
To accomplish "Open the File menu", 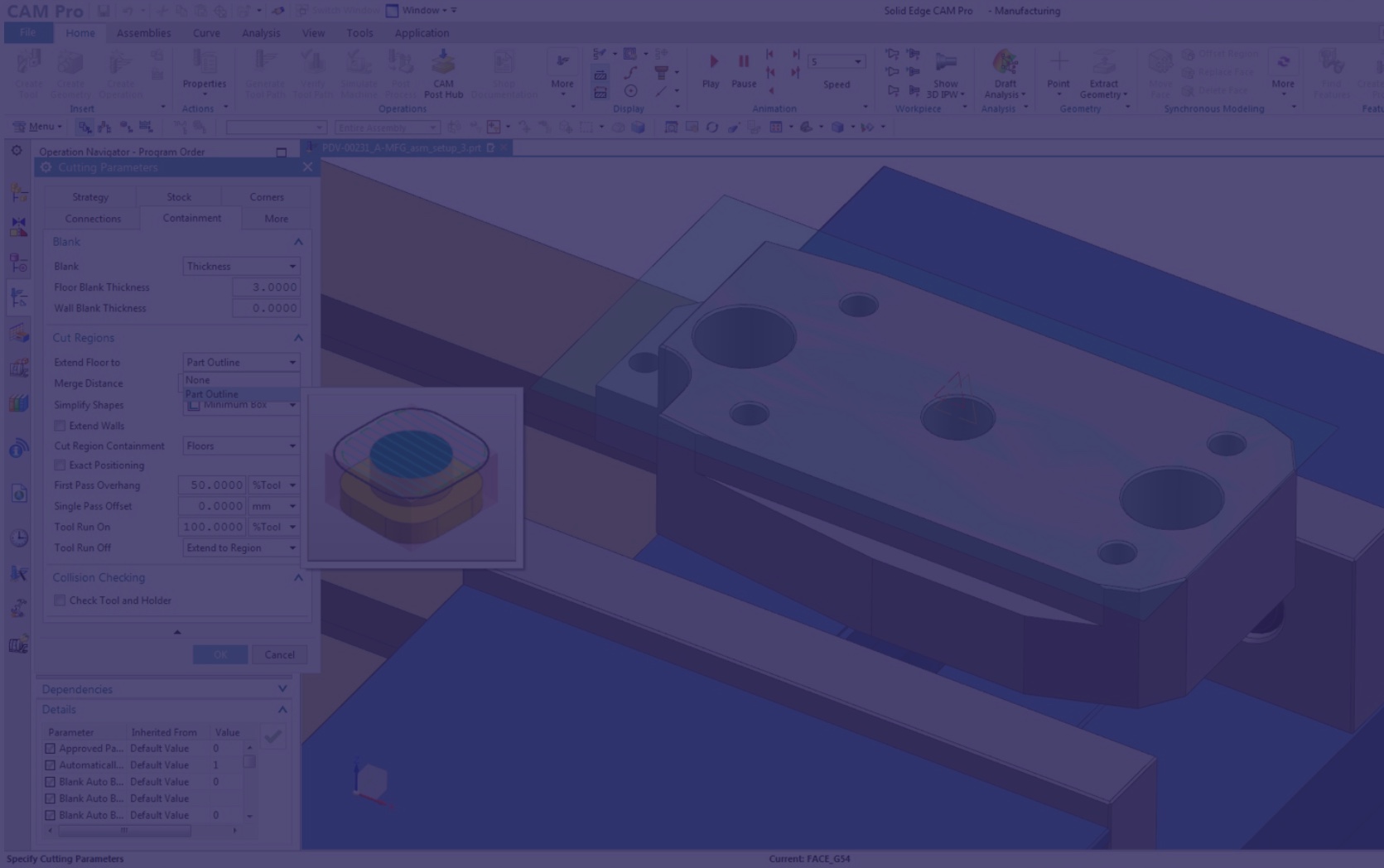I will tap(27, 33).
